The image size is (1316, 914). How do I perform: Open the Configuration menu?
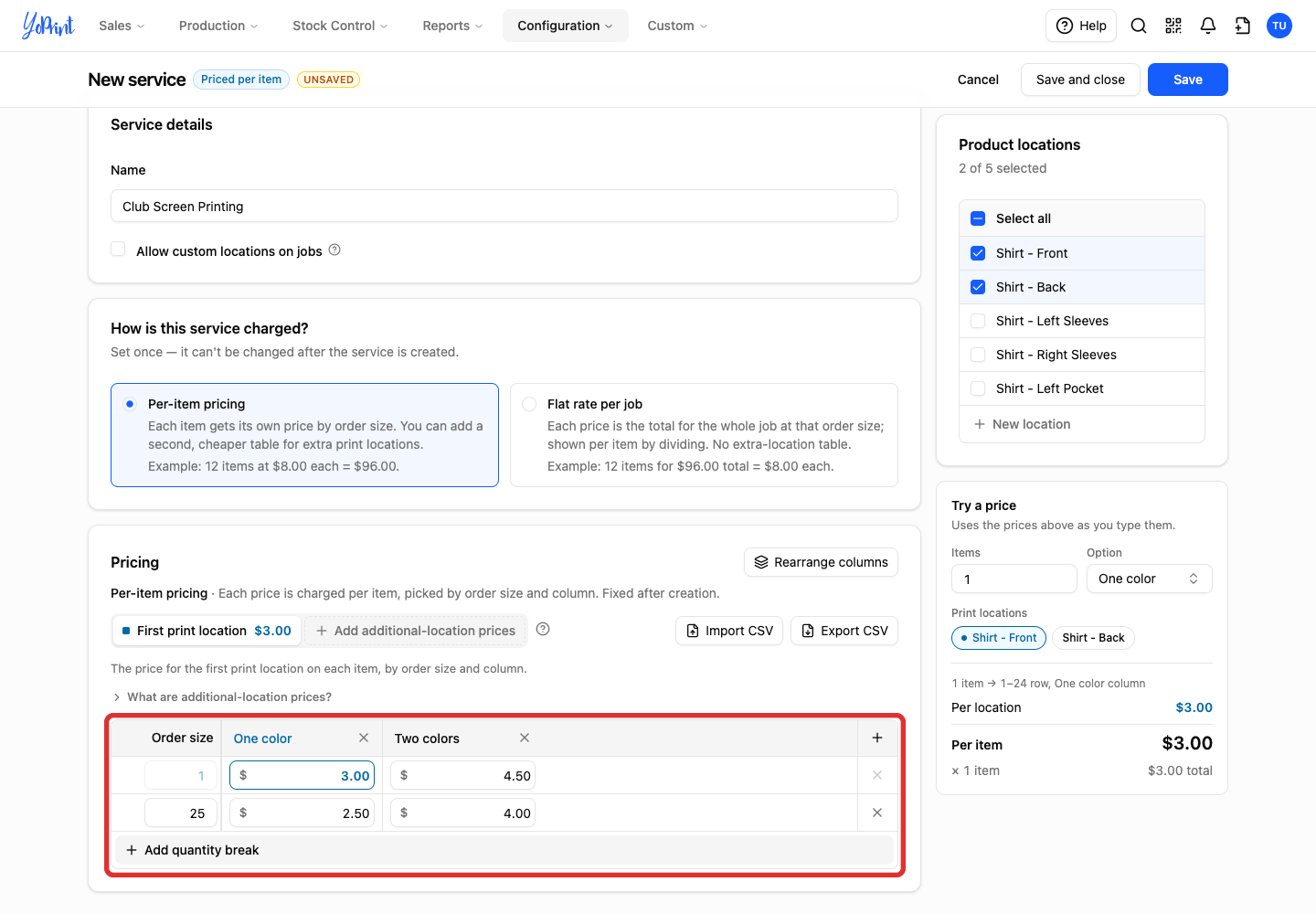pyautogui.click(x=565, y=26)
